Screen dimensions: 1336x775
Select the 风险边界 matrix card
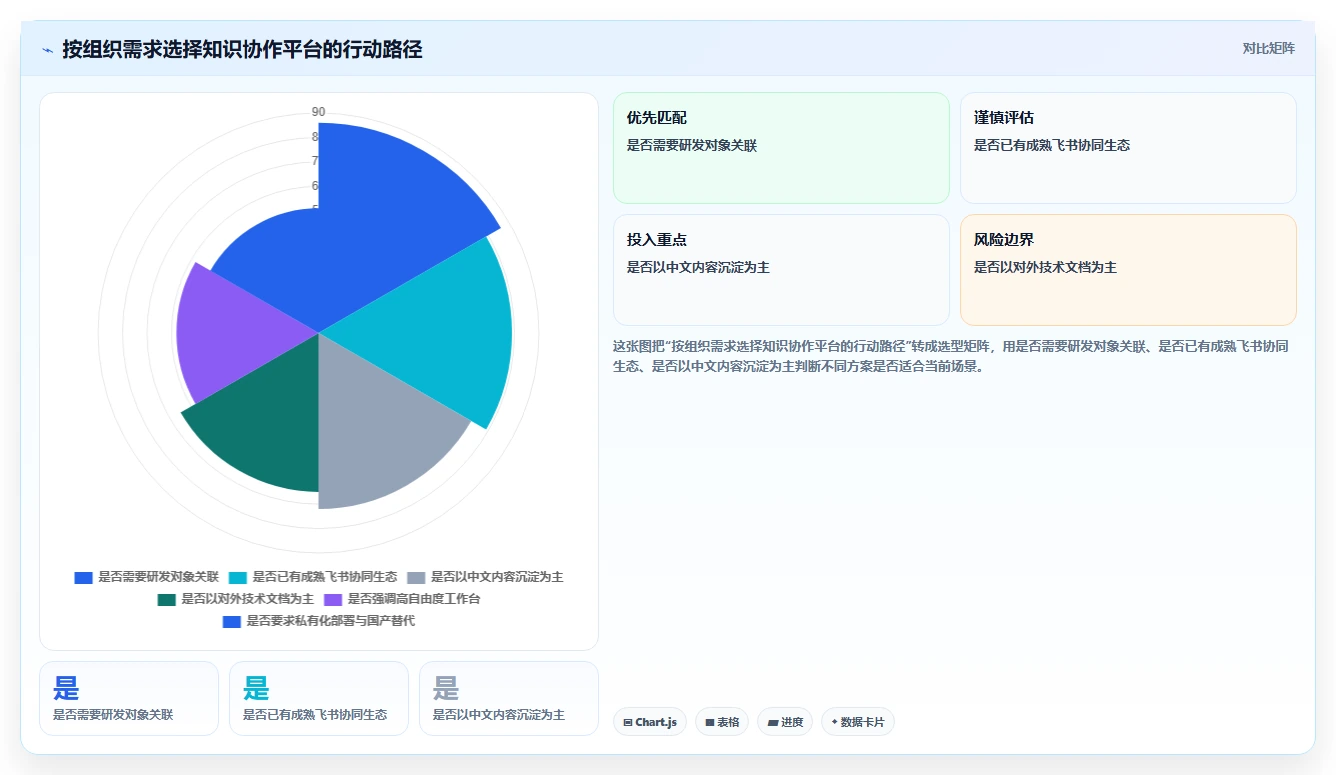click(1128, 270)
